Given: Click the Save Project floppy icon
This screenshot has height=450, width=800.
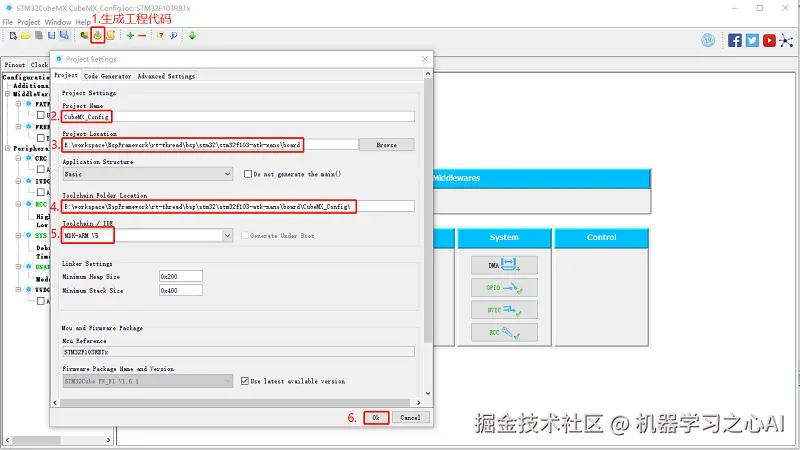Looking at the screenshot, I should pos(52,36).
